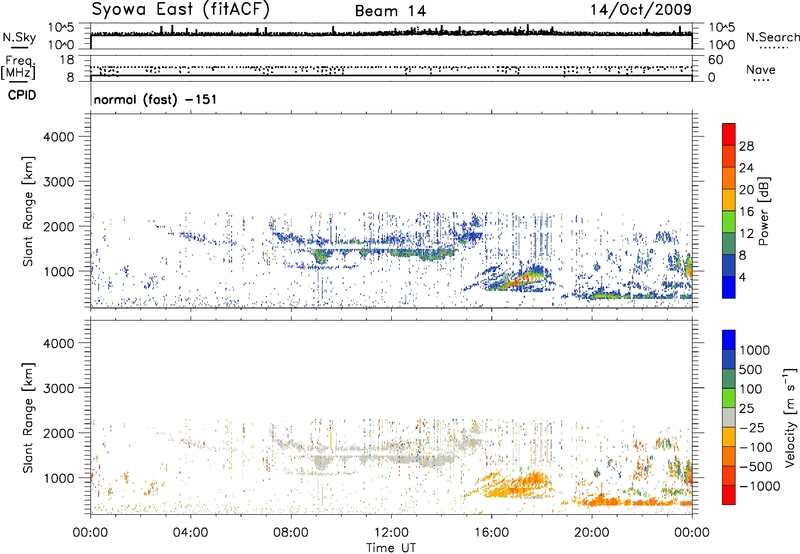
Task: Click the left '10^5' noise axis label
Action: click(61, 27)
